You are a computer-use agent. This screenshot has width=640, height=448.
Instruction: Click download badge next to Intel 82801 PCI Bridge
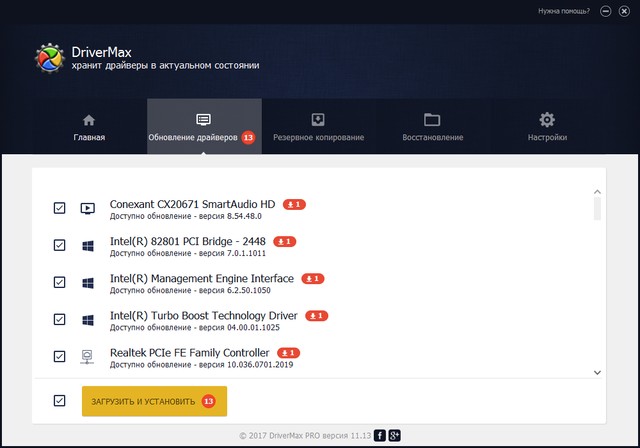(284, 242)
